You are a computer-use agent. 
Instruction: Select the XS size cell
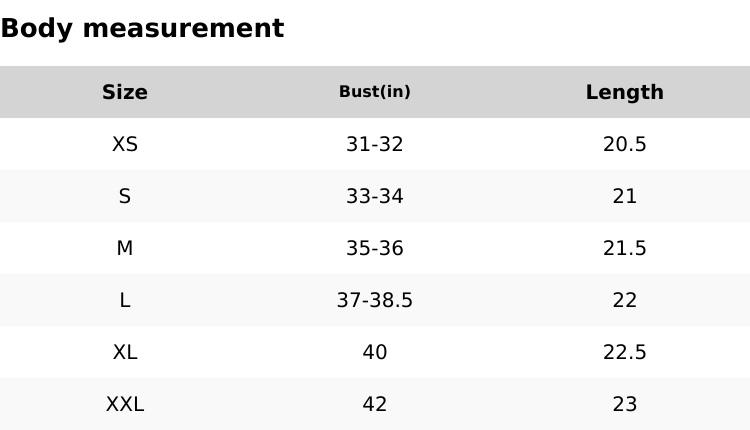coord(125,144)
